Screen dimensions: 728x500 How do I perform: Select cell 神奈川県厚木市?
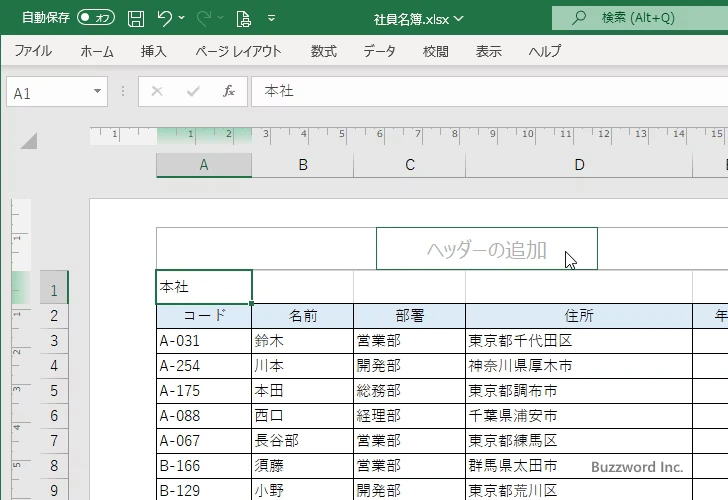click(x=579, y=366)
